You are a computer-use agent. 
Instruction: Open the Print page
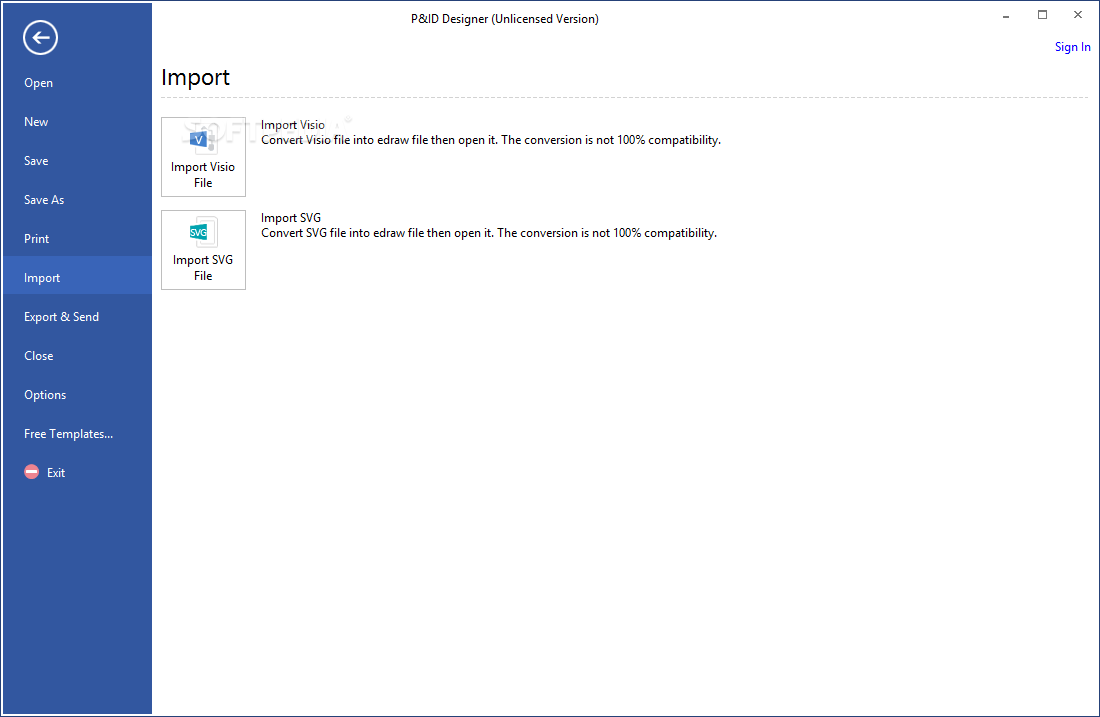tap(77, 239)
